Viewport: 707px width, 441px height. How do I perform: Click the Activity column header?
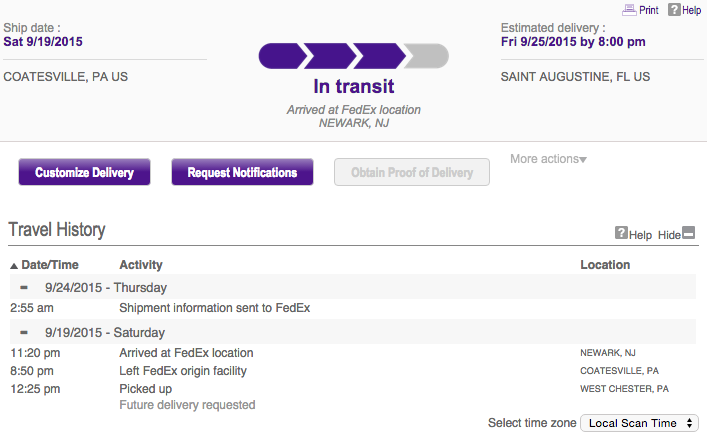(x=141, y=265)
